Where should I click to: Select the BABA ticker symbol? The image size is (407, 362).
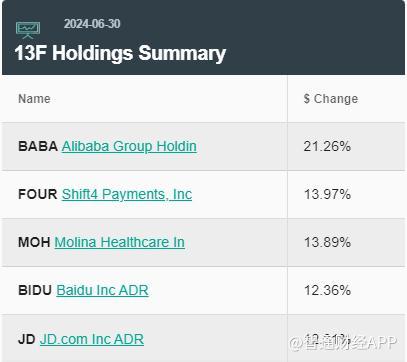[38, 146]
